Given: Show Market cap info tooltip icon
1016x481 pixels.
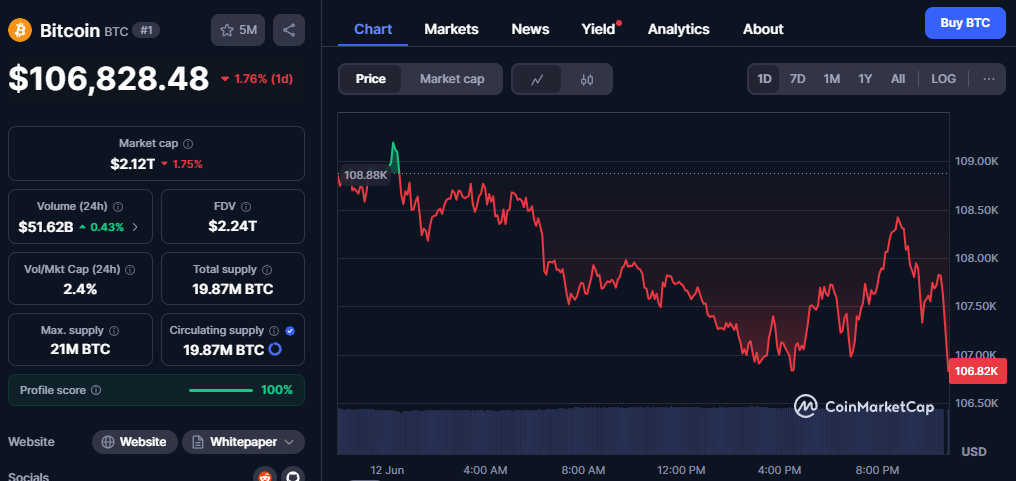Looking at the screenshot, I should point(188,144).
